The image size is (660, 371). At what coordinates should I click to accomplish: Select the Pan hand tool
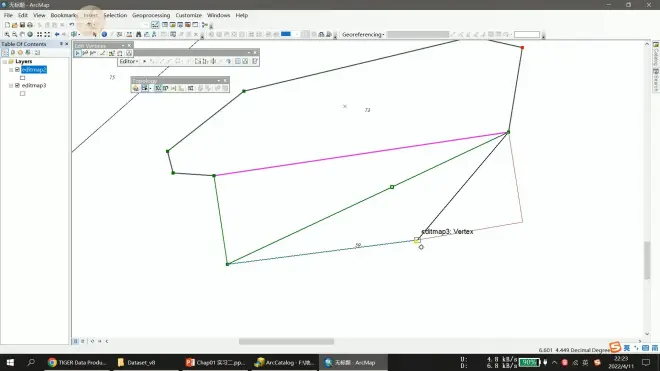22,35
